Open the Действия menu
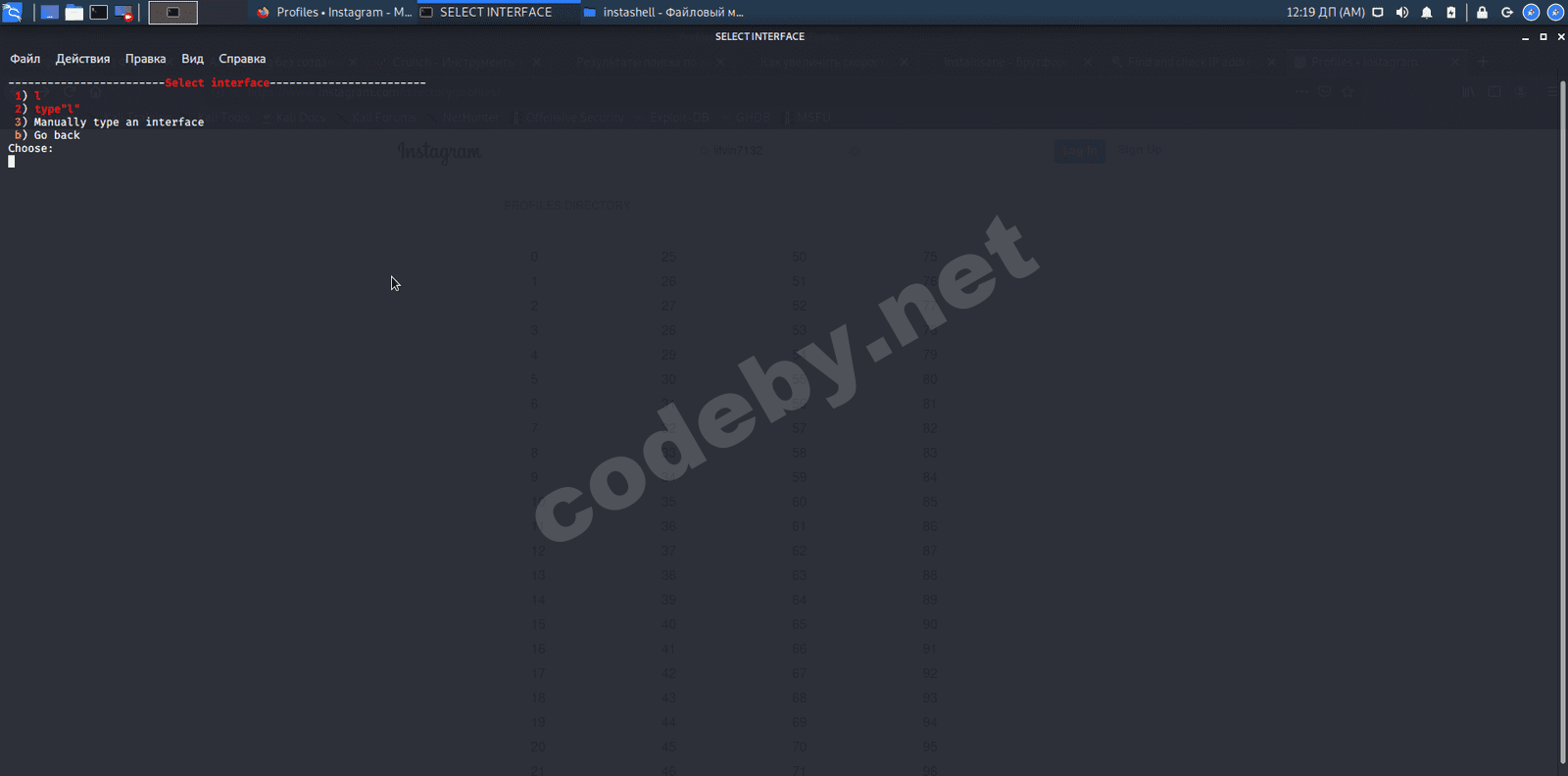The width and height of the screenshot is (1568, 776). click(x=82, y=59)
